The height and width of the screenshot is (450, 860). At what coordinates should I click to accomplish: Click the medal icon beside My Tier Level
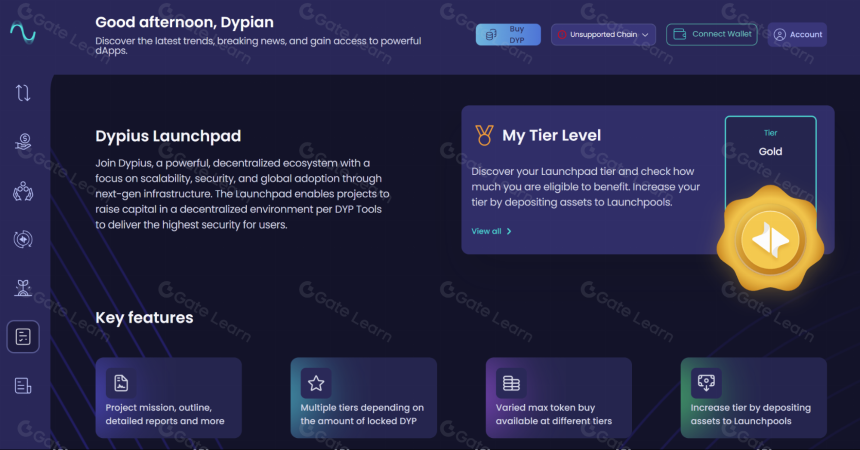coord(484,135)
